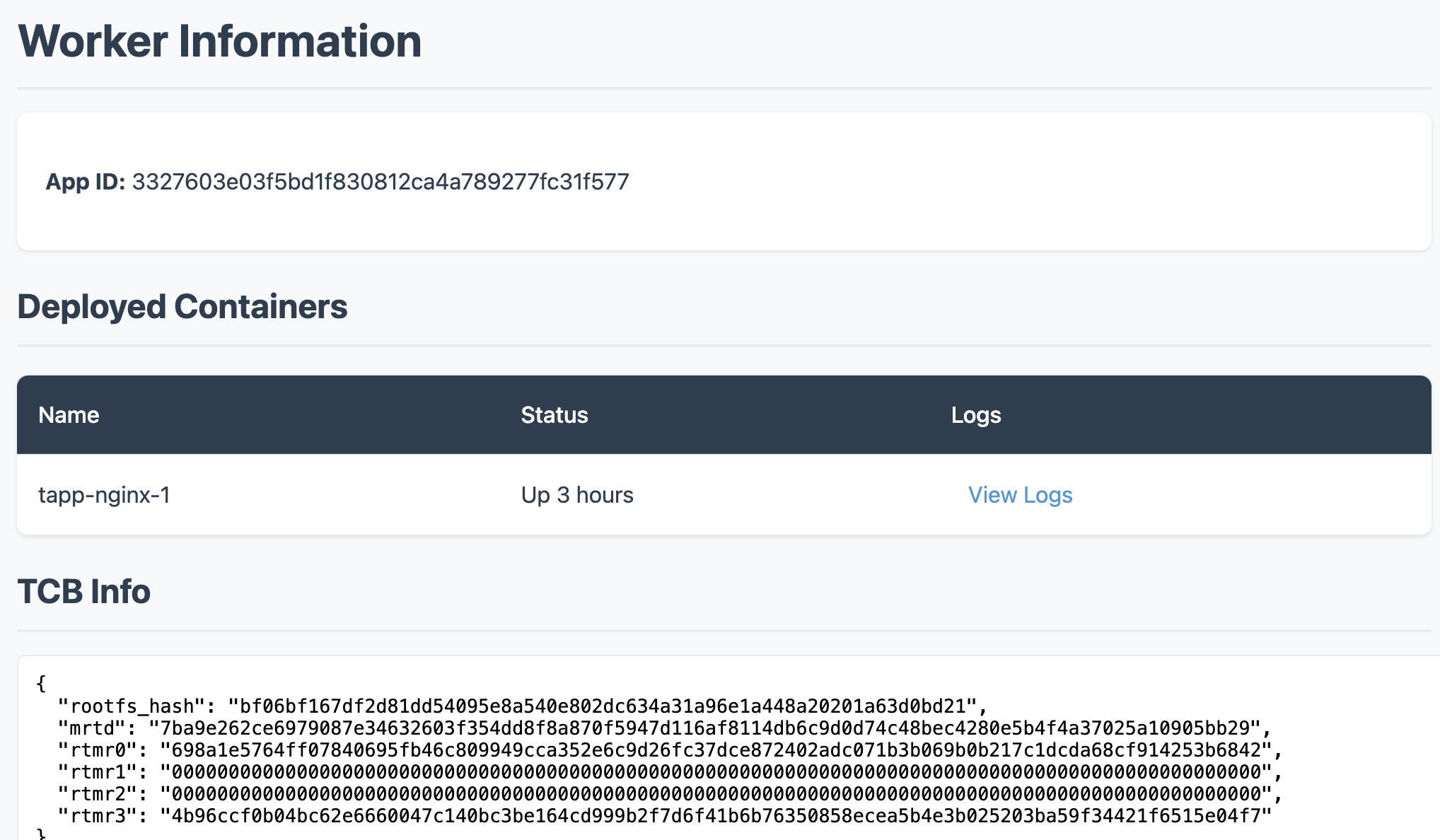
Task: Click the Status column header
Action: pyautogui.click(x=554, y=415)
